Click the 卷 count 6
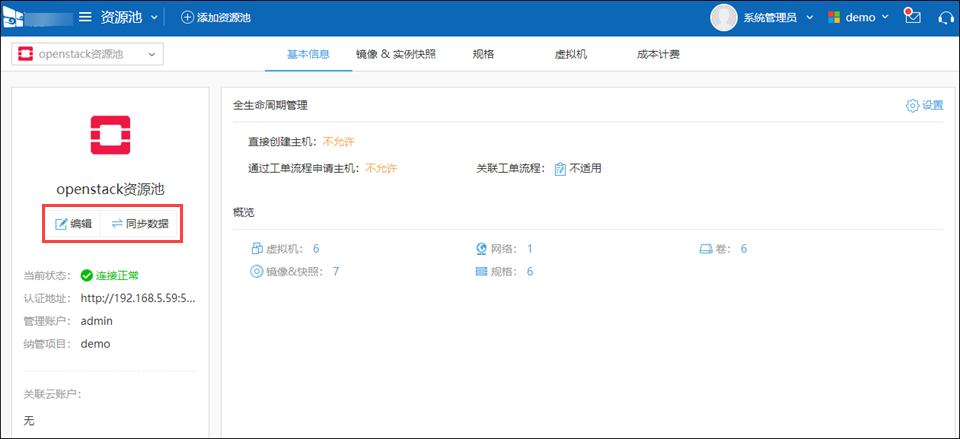This screenshot has width=960, height=439. pos(744,249)
